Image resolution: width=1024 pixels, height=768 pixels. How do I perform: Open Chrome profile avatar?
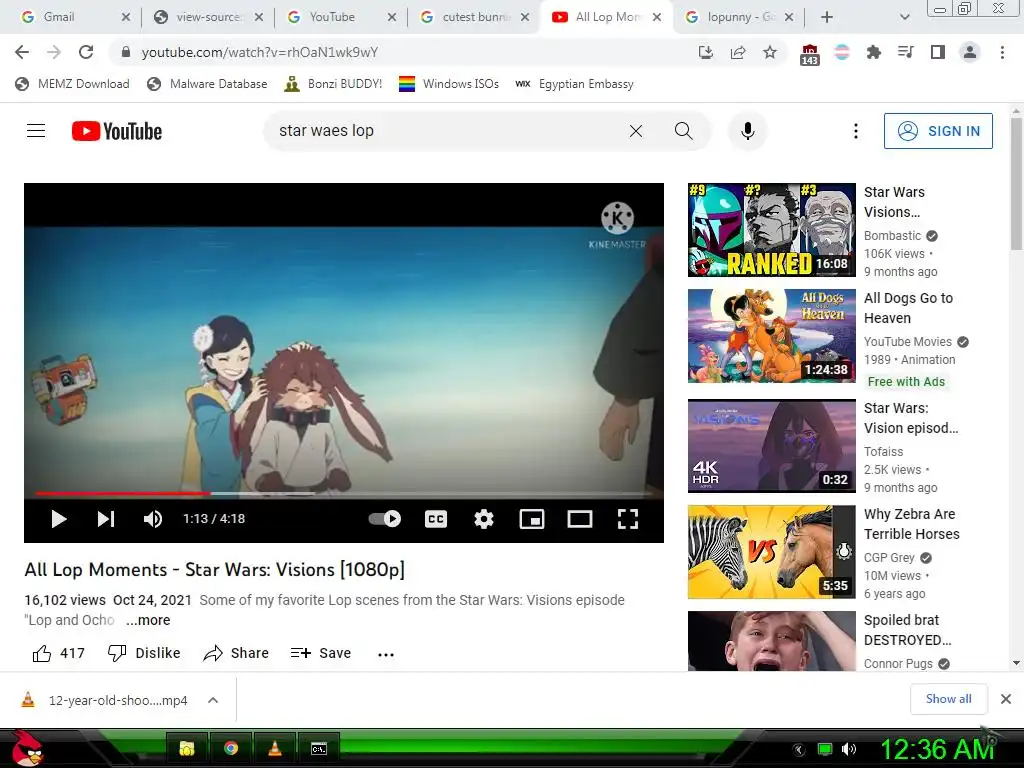pos(970,52)
